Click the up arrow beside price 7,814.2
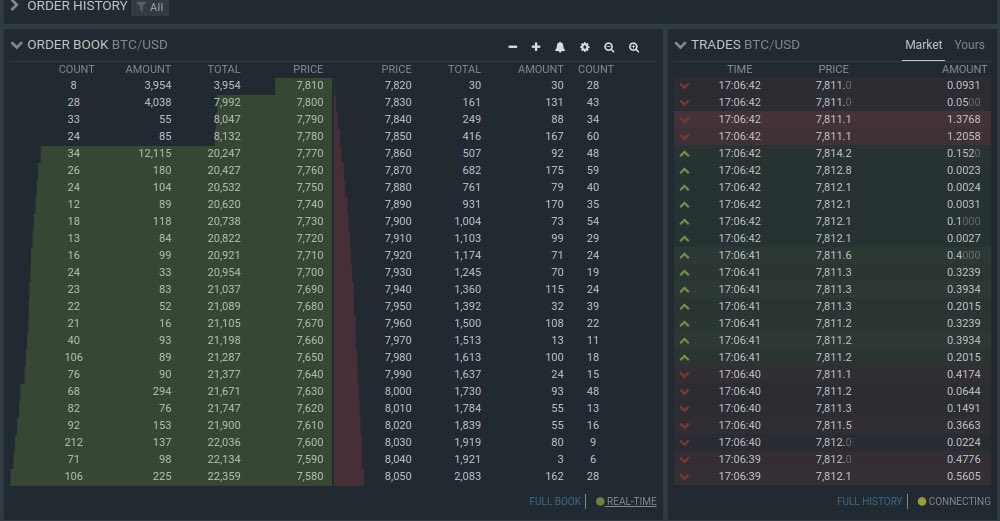 click(x=684, y=153)
